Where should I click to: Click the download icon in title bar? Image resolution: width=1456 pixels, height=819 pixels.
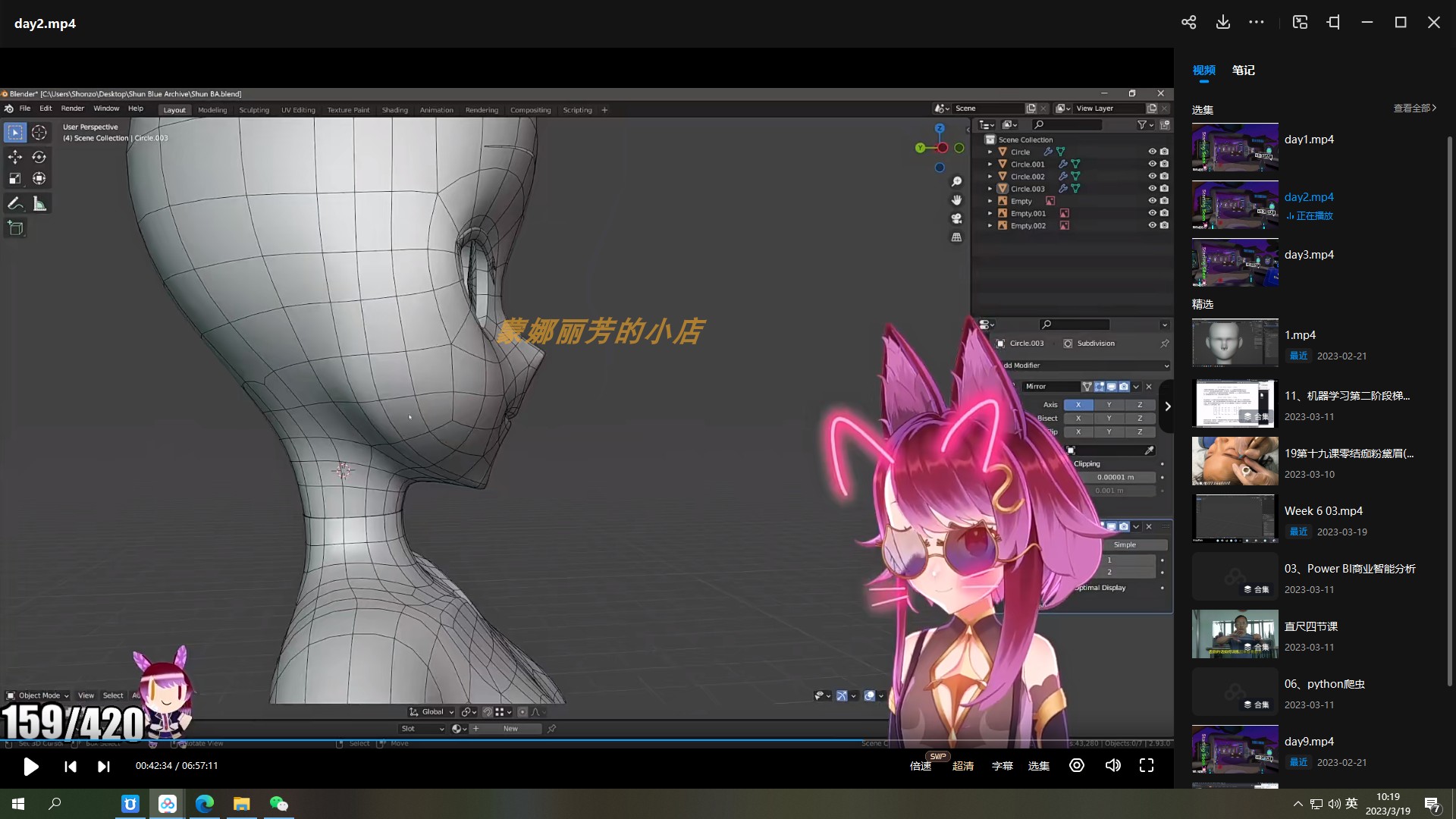pyautogui.click(x=1222, y=23)
